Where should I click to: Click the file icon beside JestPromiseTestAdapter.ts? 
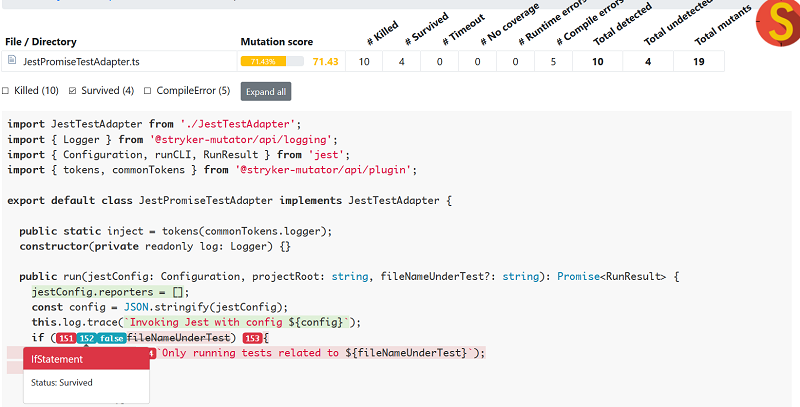click(12, 61)
